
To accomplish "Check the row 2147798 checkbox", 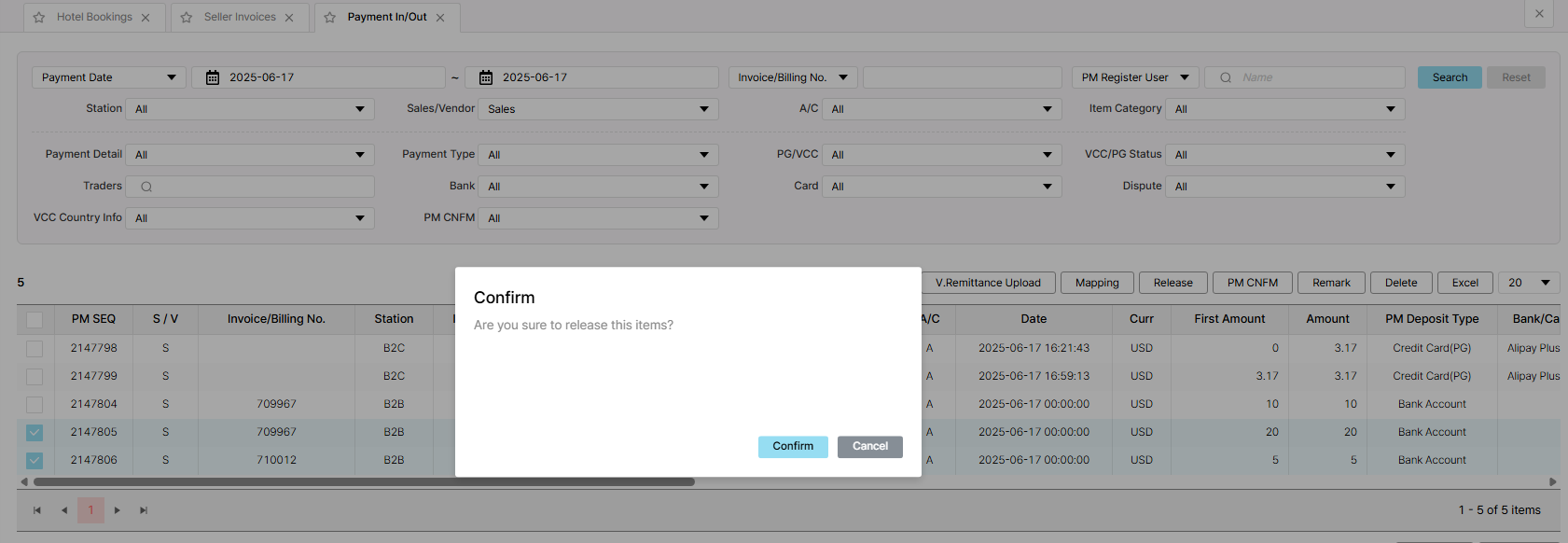I will pos(35,349).
